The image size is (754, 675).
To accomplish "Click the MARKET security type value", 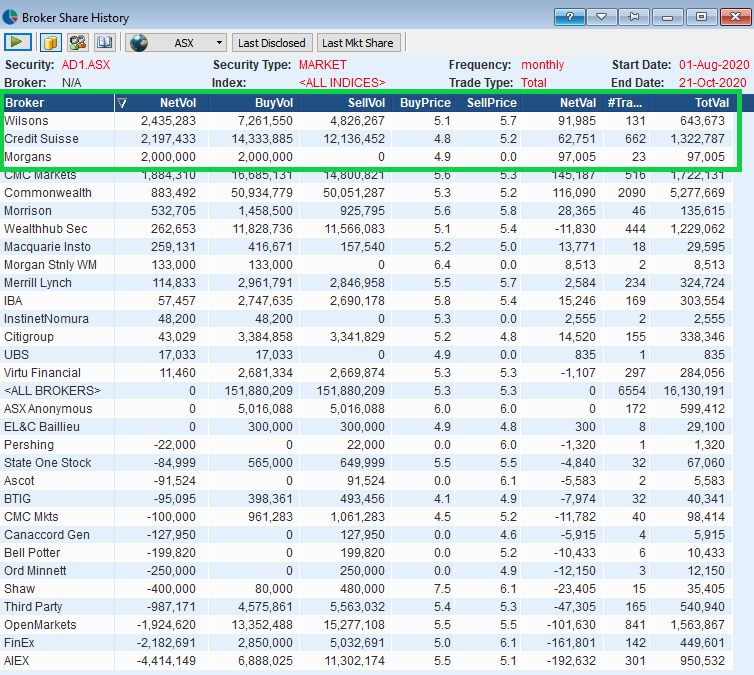I will [x=323, y=65].
